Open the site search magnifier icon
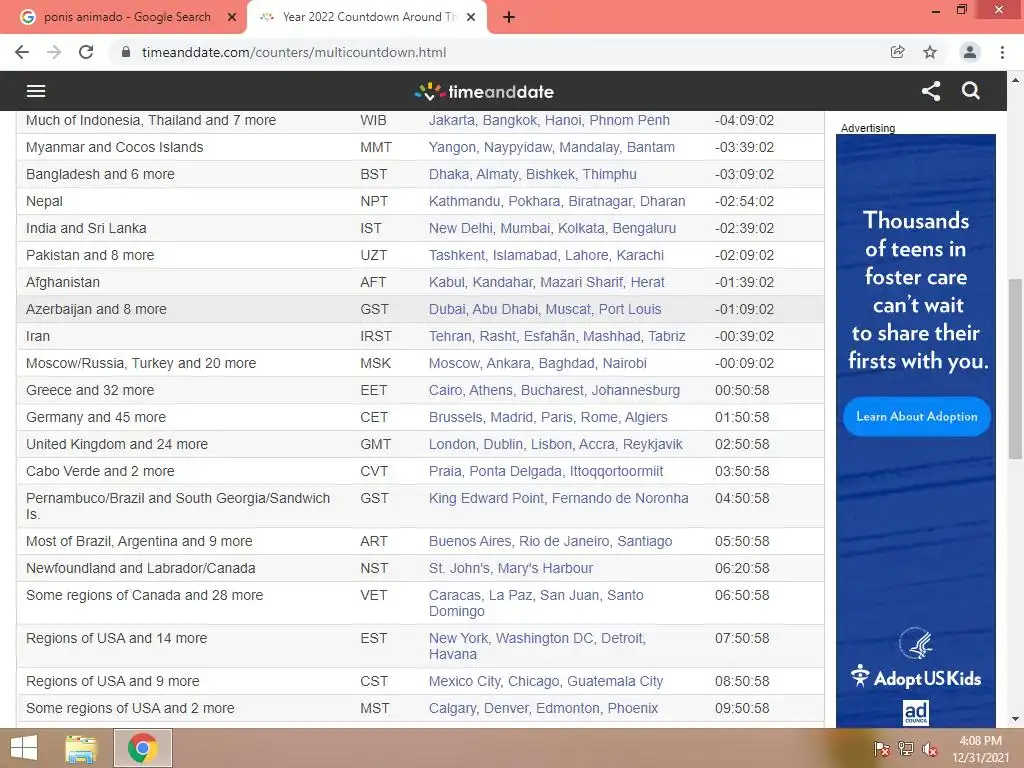The image size is (1024, 768). [971, 91]
